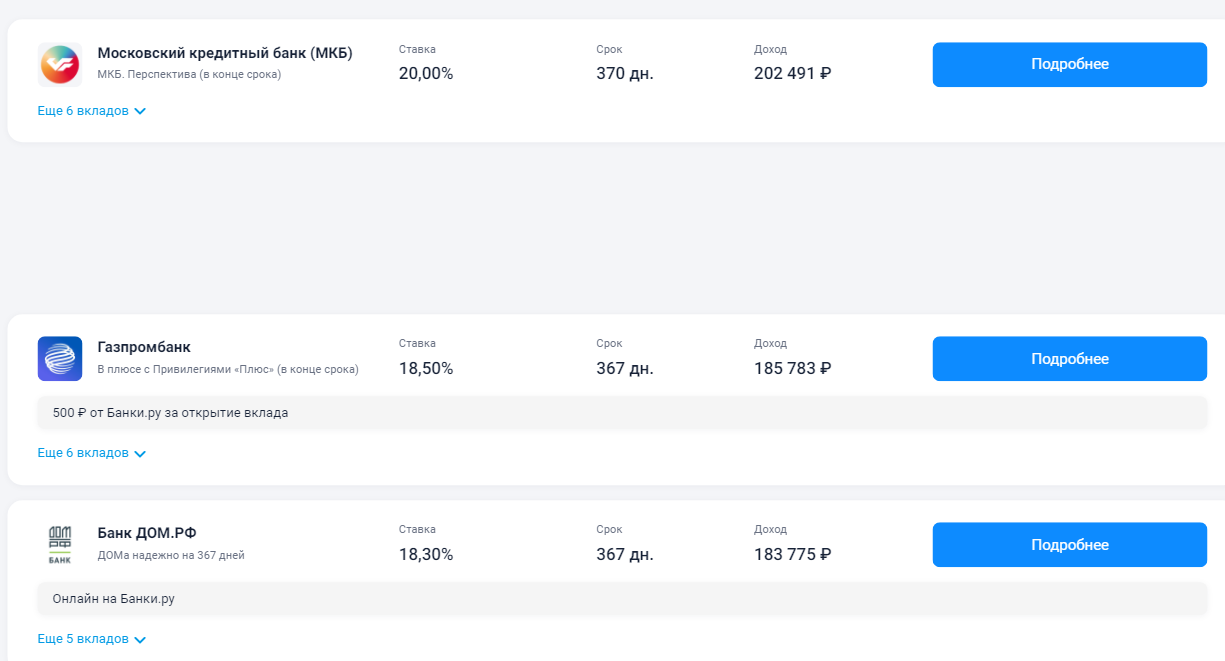Click the 'Онлайн на Банки.ру' banner

[x=622, y=599]
